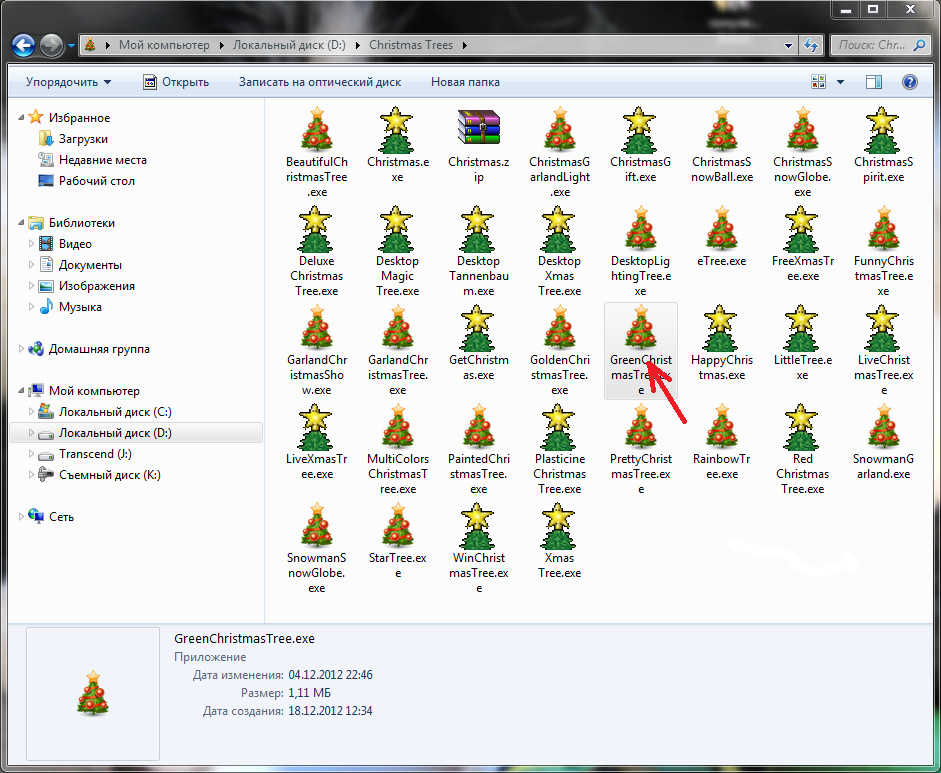Select the SnowmanGarland.exe icon
941x773 pixels.
pos(883,426)
